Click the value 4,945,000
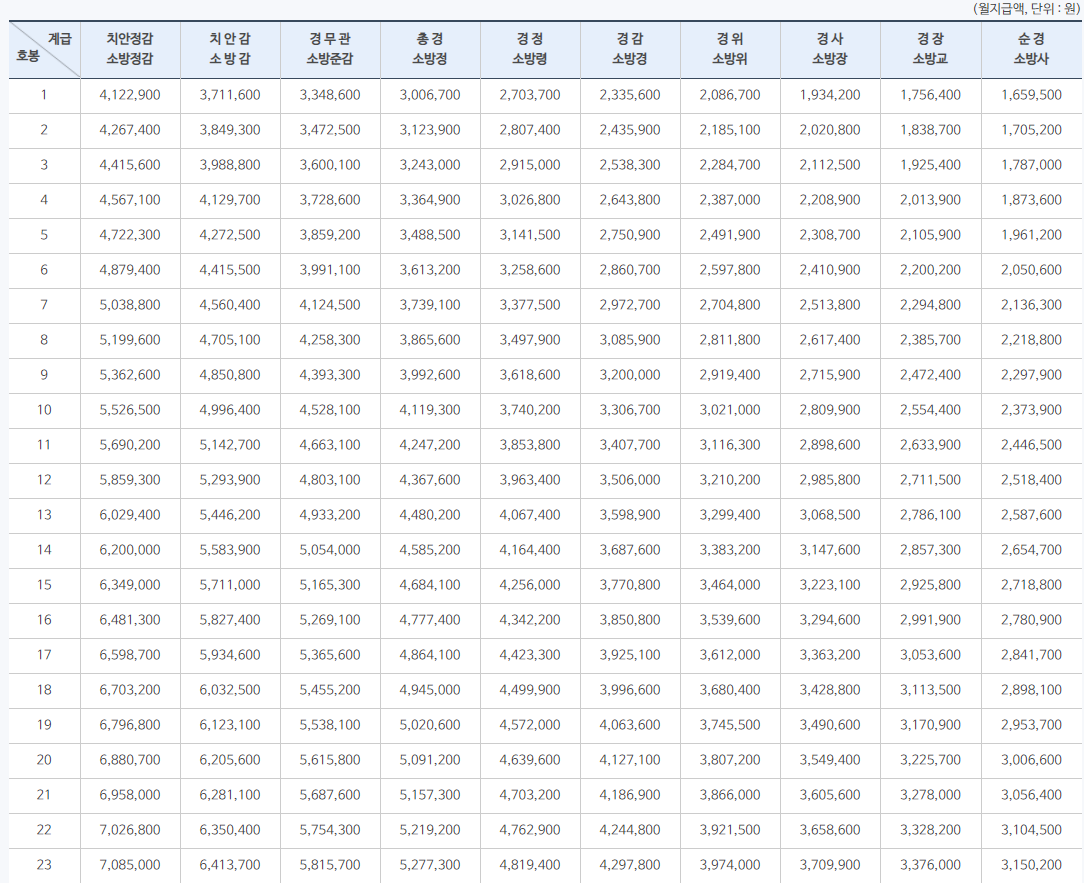This screenshot has height=883, width=1084. click(430, 690)
